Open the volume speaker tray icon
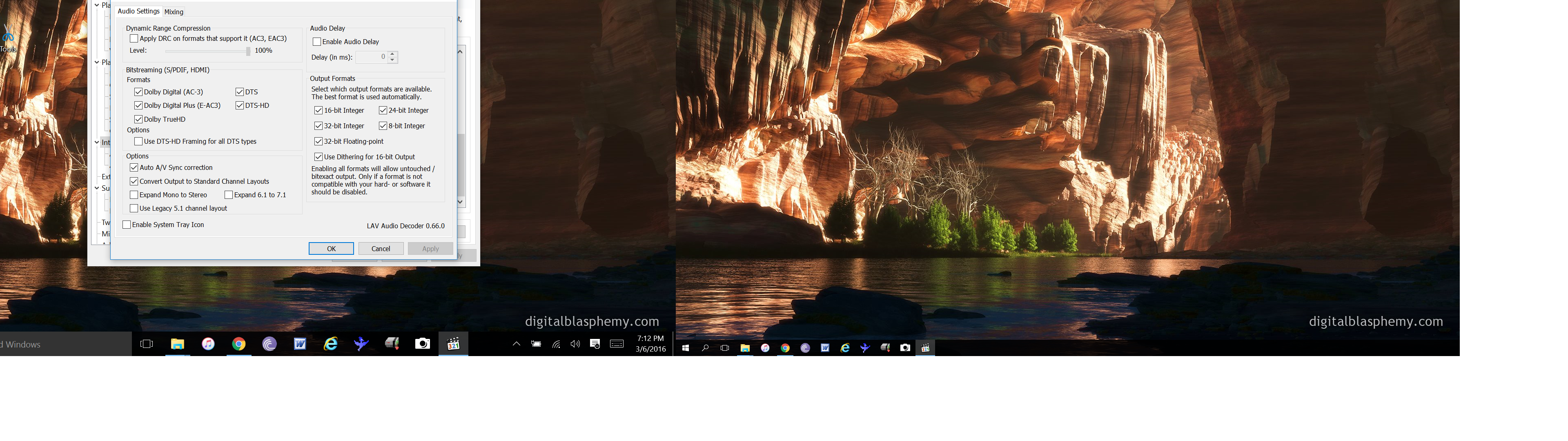The height and width of the screenshot is (441, 1568). pos(575,344)
